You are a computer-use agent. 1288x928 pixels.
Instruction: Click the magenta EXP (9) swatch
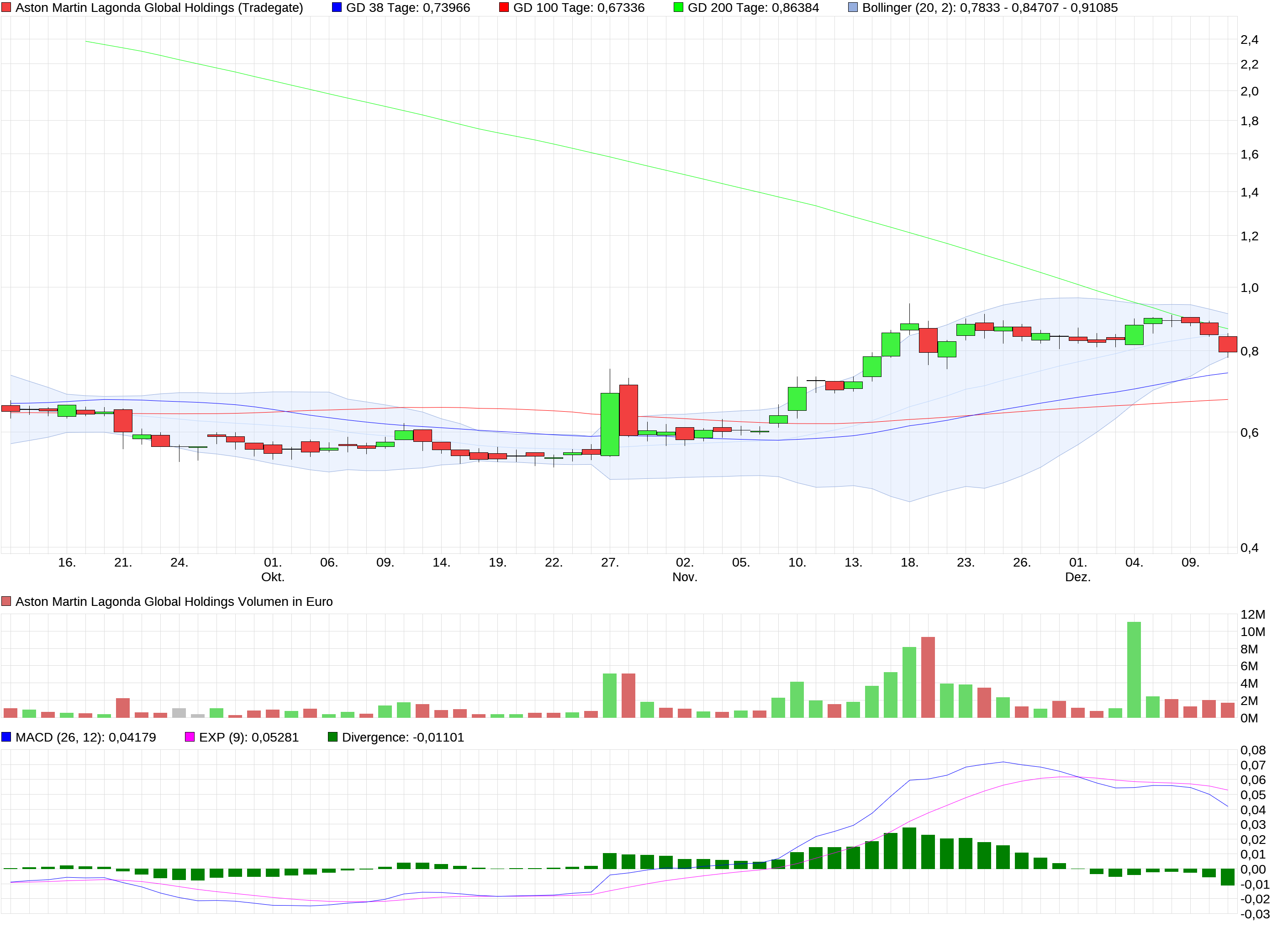pyautogui.click(x=190, y=737)
